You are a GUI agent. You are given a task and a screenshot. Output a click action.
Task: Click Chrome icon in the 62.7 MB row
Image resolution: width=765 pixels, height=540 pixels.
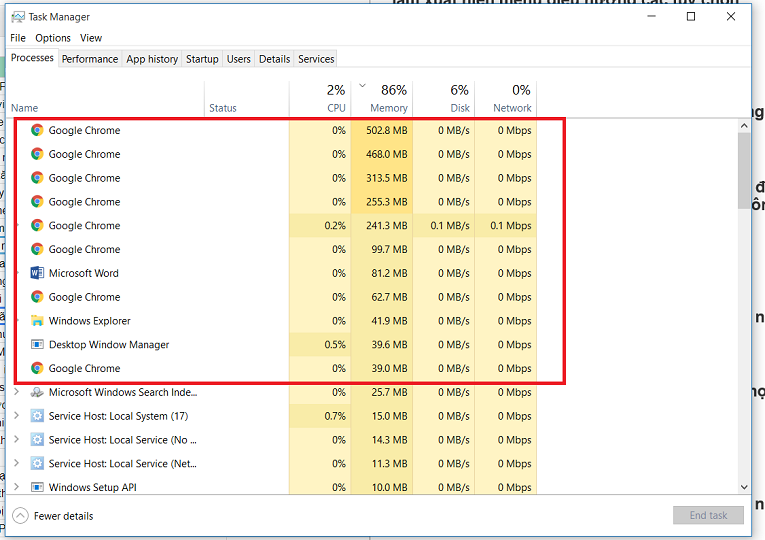pos(37,297)
